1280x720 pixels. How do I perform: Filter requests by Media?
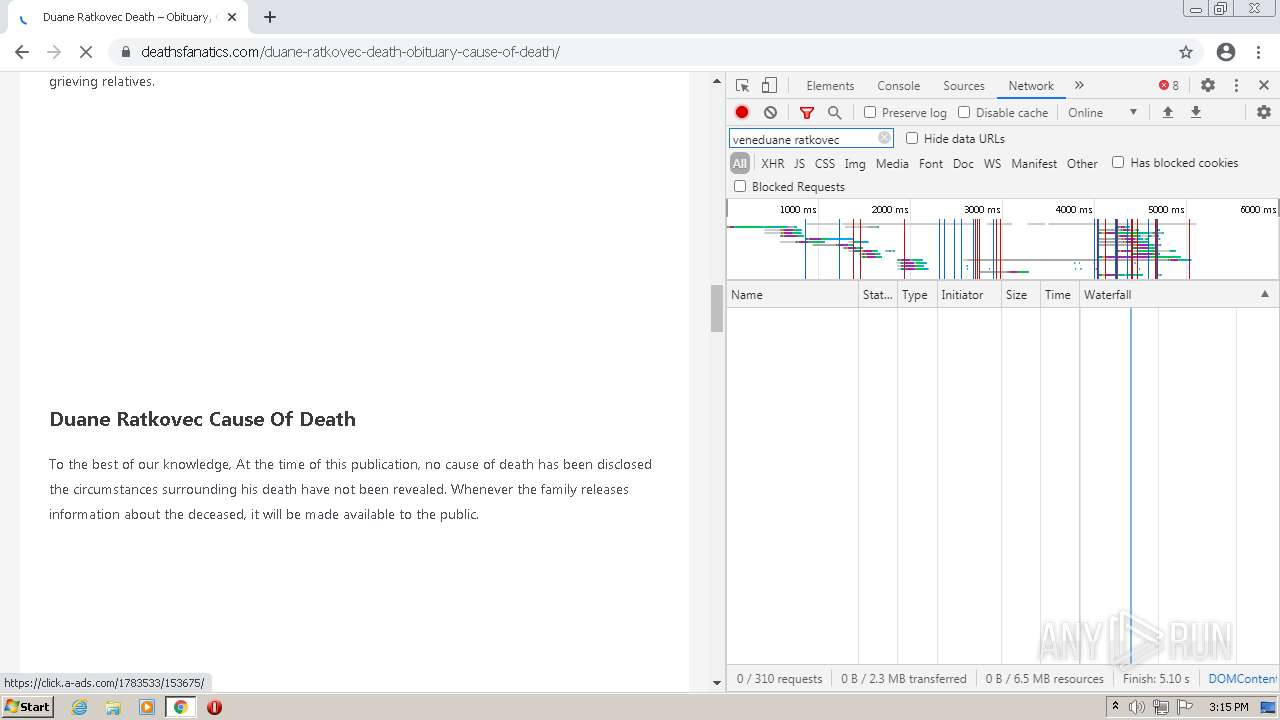(x=892, y=163)
